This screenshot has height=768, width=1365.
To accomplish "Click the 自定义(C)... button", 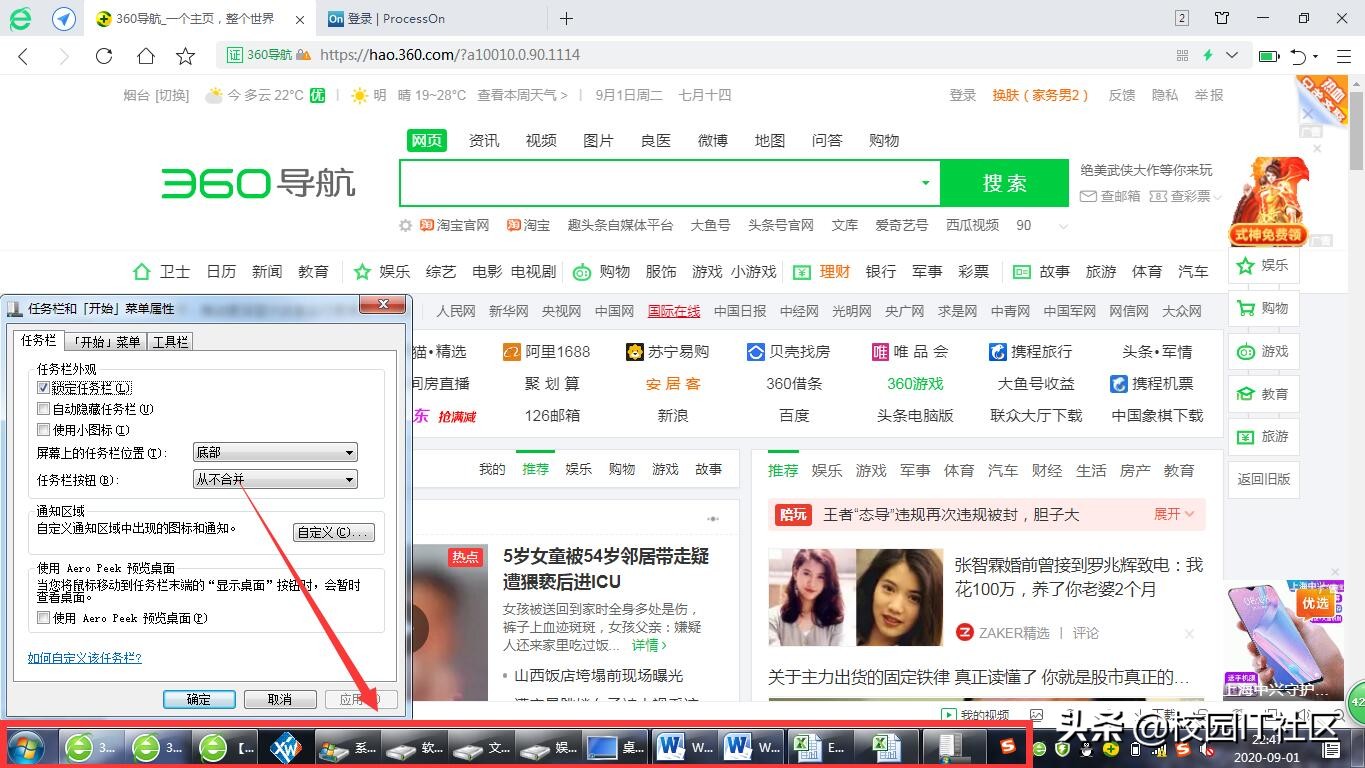I will 334,533.
